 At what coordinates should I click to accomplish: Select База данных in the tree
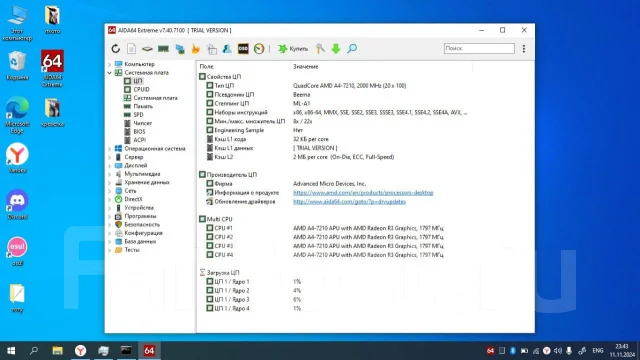140,242
